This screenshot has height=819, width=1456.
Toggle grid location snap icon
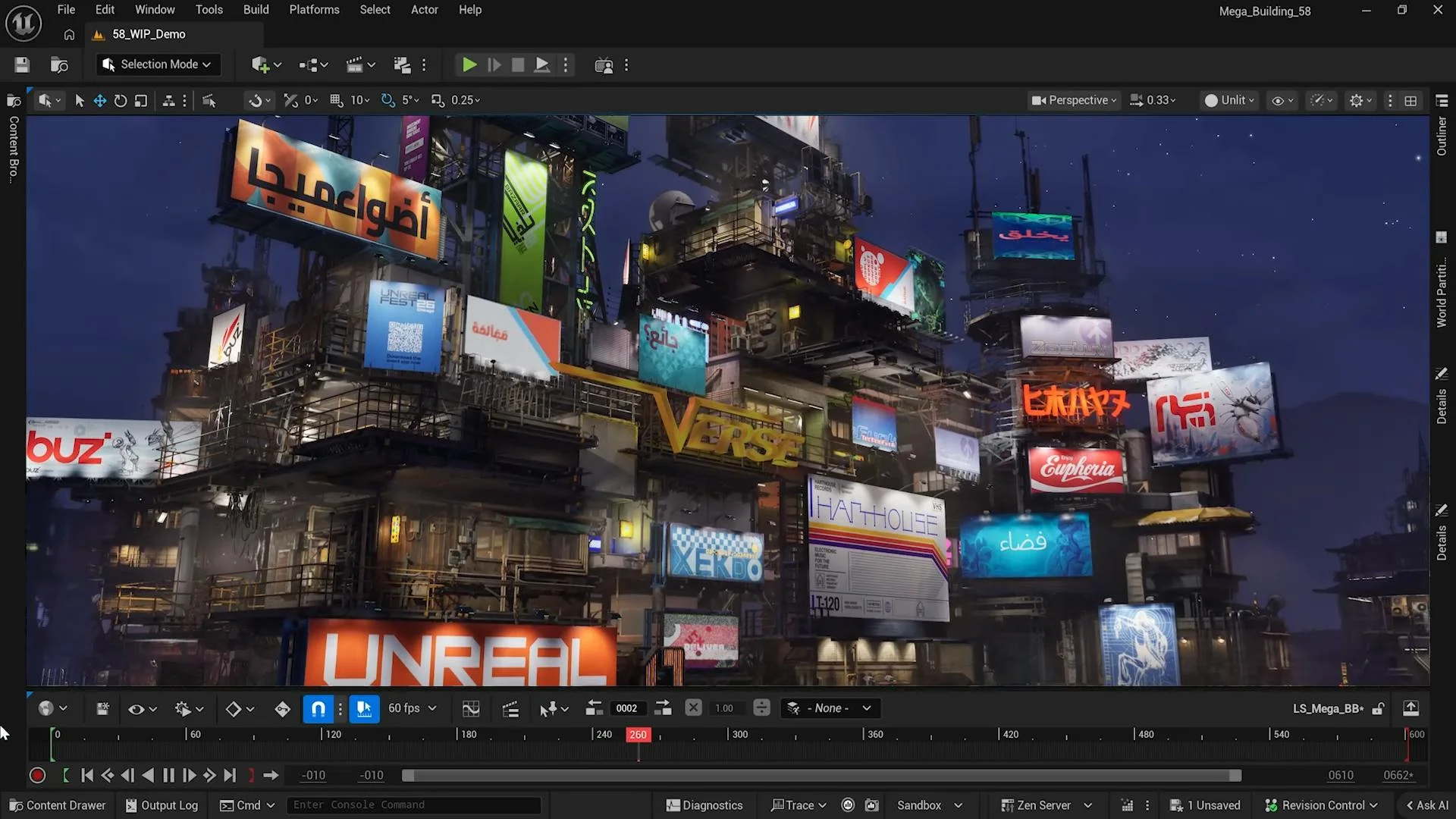pos(336,100)
